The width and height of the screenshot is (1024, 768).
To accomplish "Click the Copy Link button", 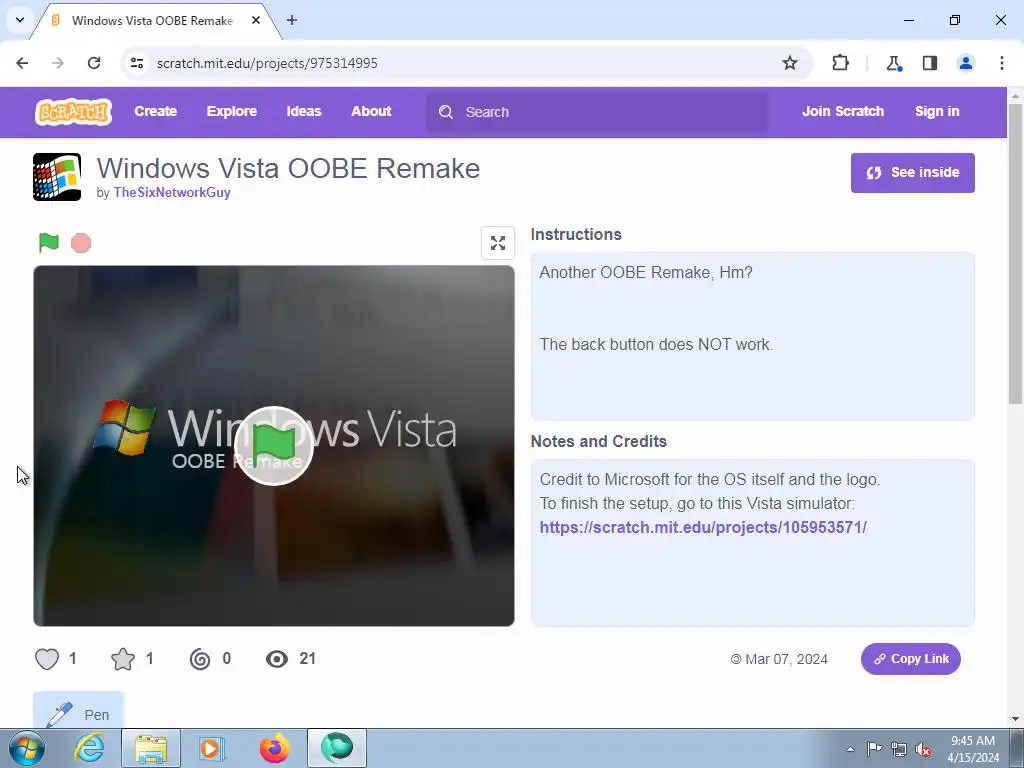I will click(910, 659).
